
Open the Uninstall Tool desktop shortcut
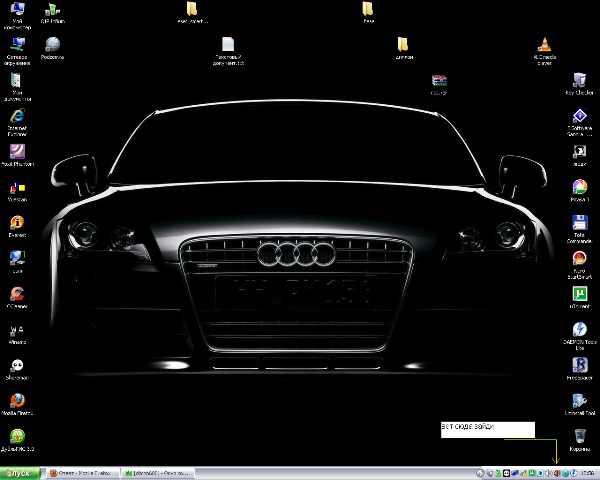pos(579,405)
